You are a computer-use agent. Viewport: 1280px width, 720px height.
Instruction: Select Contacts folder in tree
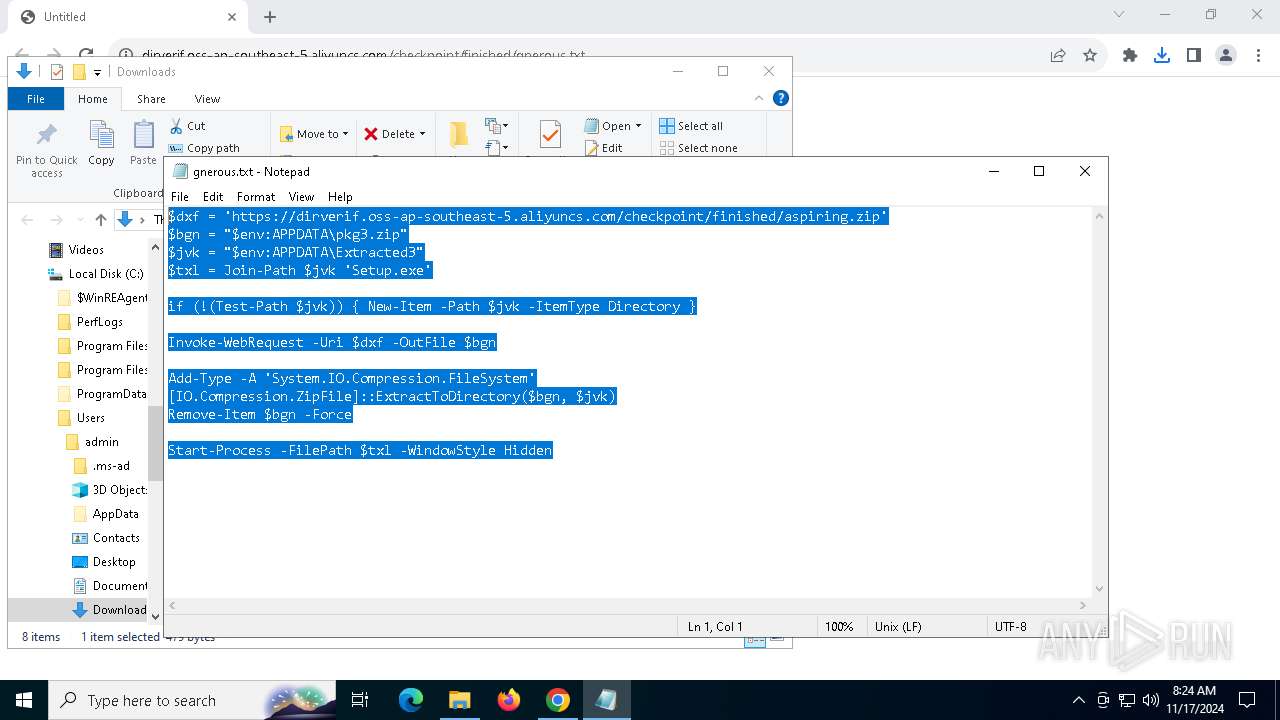[116, 538]
